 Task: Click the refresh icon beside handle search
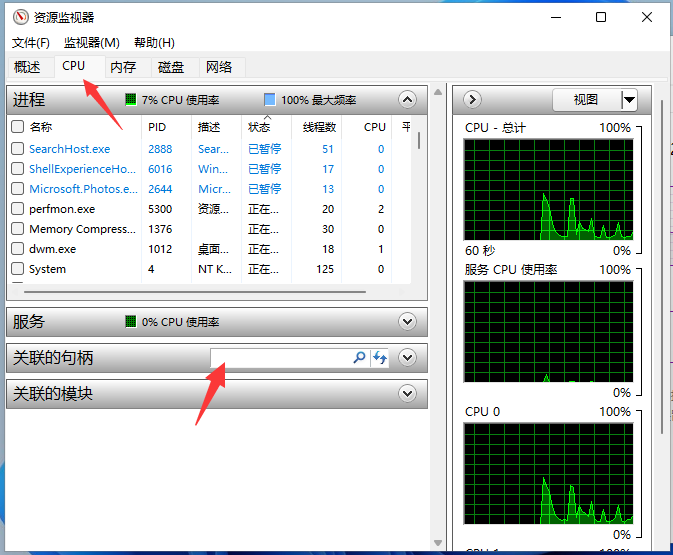point(380,358)
